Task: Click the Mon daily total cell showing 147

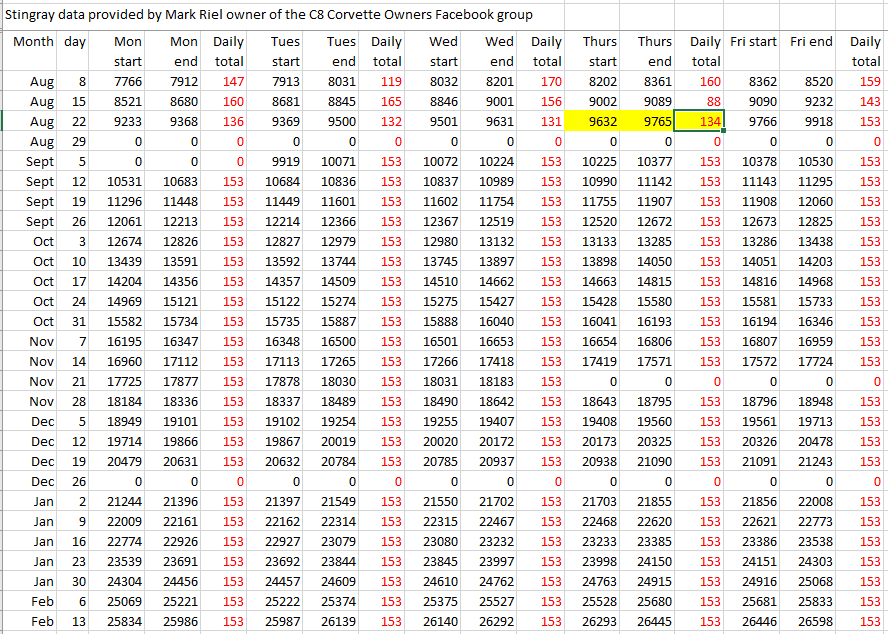Action: [228, 81]
